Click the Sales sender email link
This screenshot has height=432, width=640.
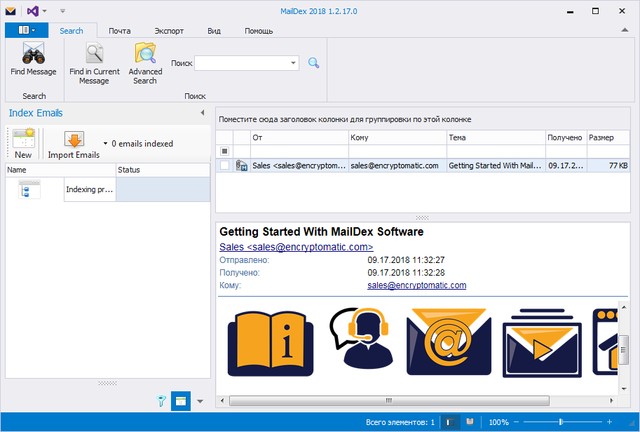click(296, 247)
